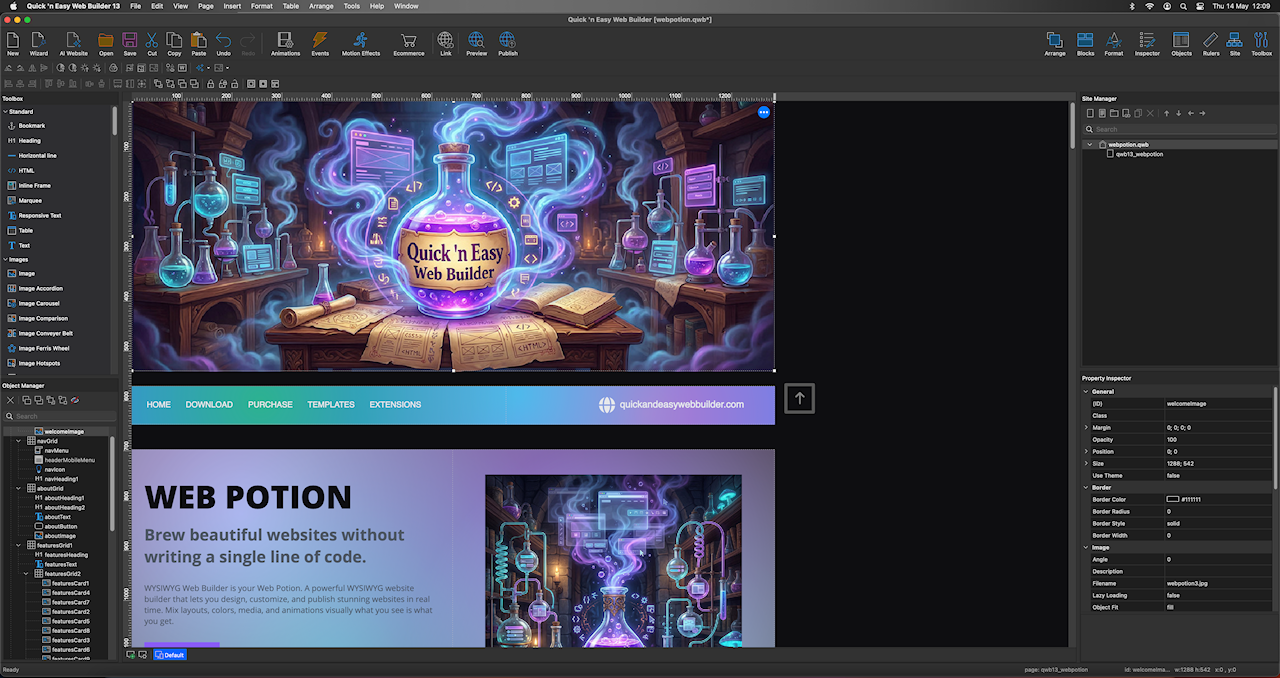Open the Format panel
This screenshot has height=678, width=1280.
[x=1114, y=43]
